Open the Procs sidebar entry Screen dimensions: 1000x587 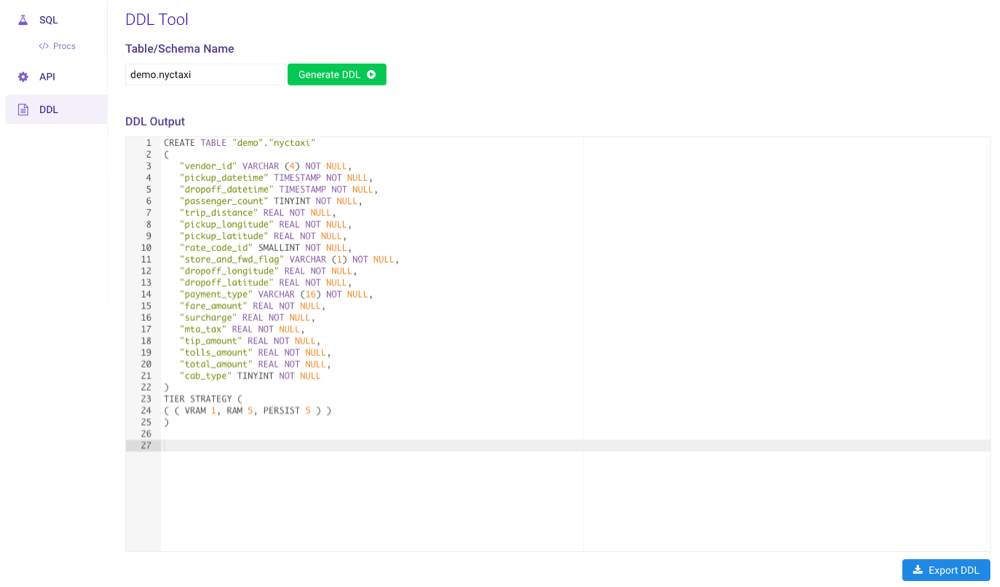pyautogui.click(x=62, y=45)
